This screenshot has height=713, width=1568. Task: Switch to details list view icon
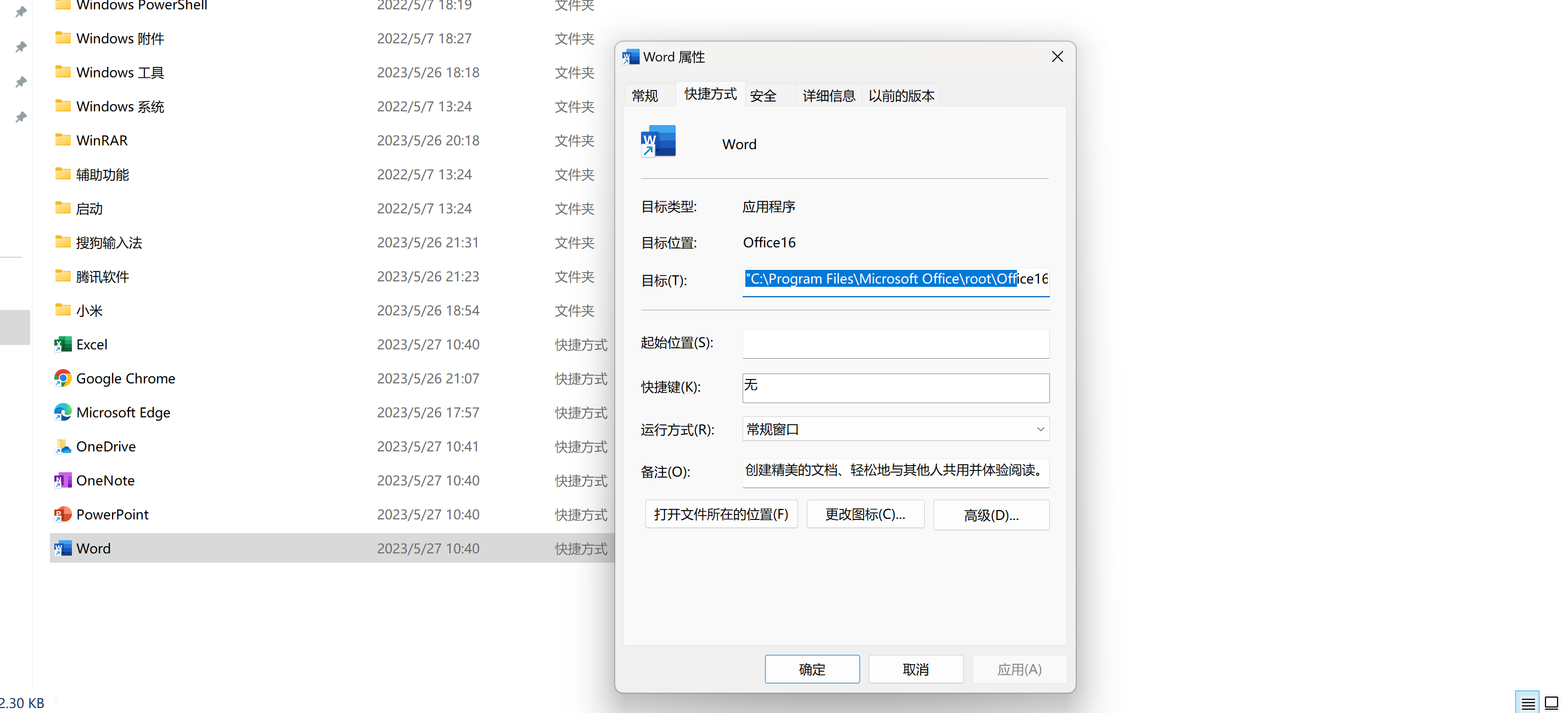(x=1528, y=703)
